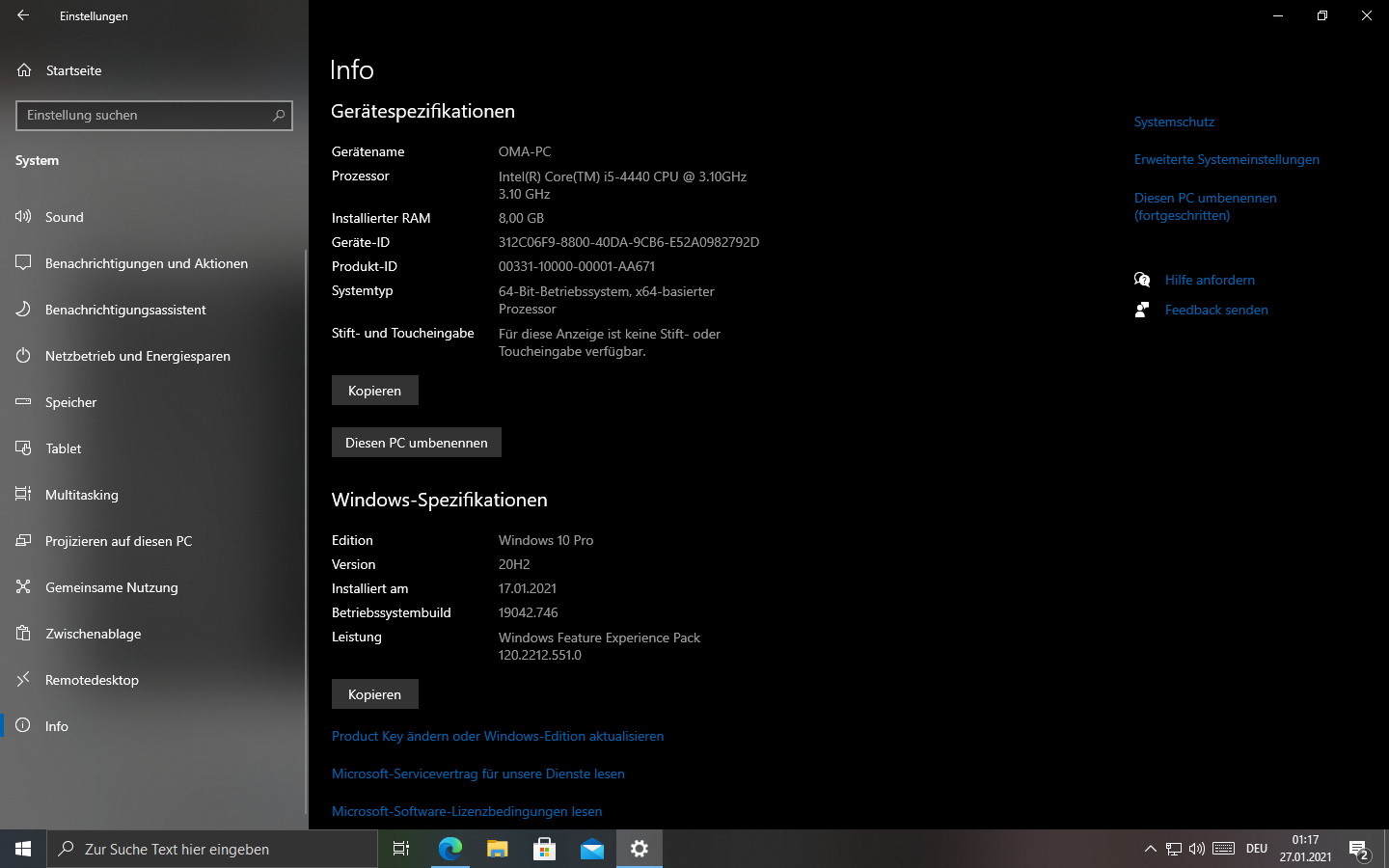Open network status tray icon
This screenshot has width=1389, height=868.
pyautogui.click(x=1174, y=849)
